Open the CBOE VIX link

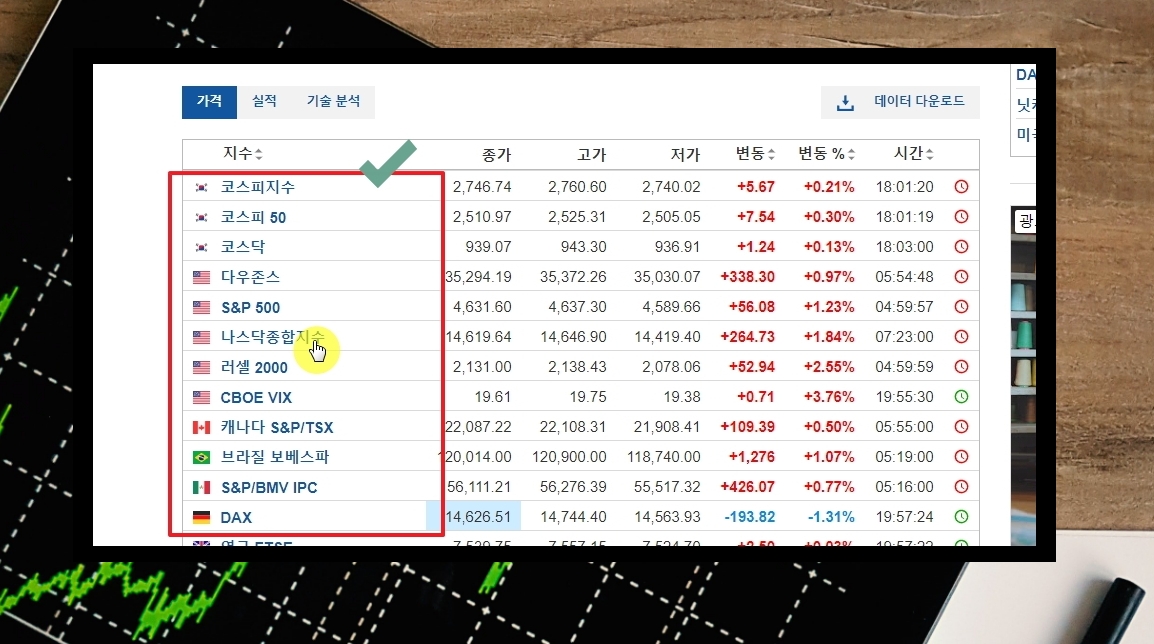[256, 397]
